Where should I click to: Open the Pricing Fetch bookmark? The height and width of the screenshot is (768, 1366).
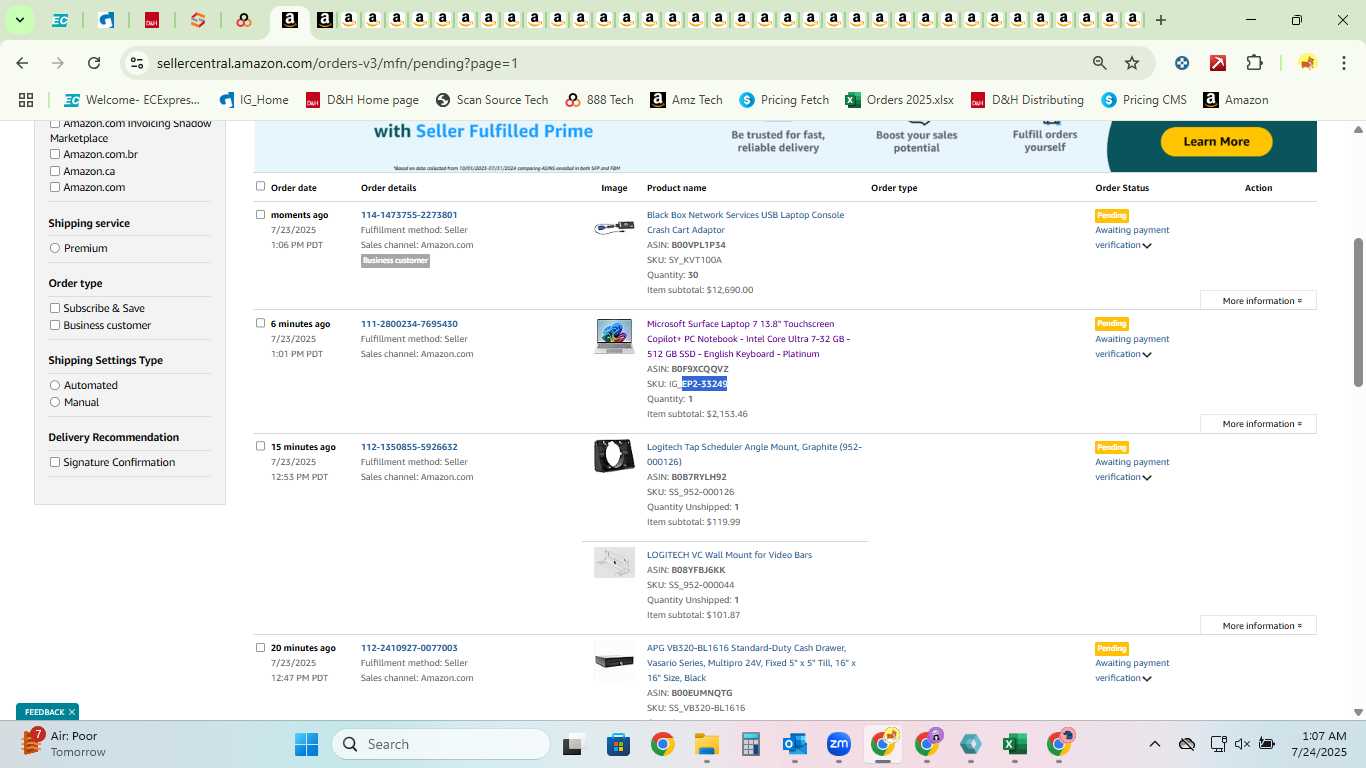pyautogui.click(x=784, y=100)
